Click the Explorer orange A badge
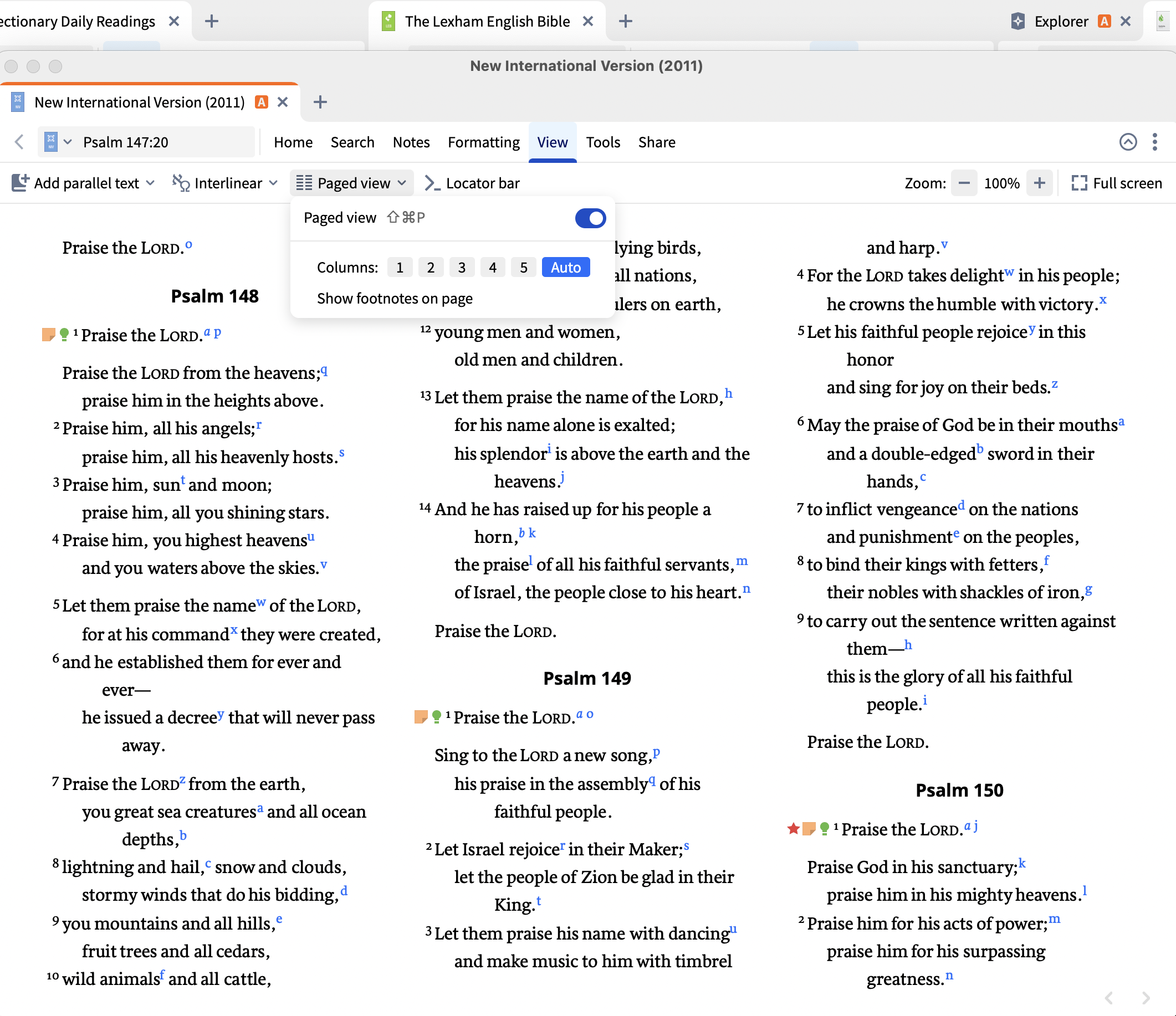The height and width of the screenshot is (1016, 1176). pyautogui.click(x=1105, y=22)
